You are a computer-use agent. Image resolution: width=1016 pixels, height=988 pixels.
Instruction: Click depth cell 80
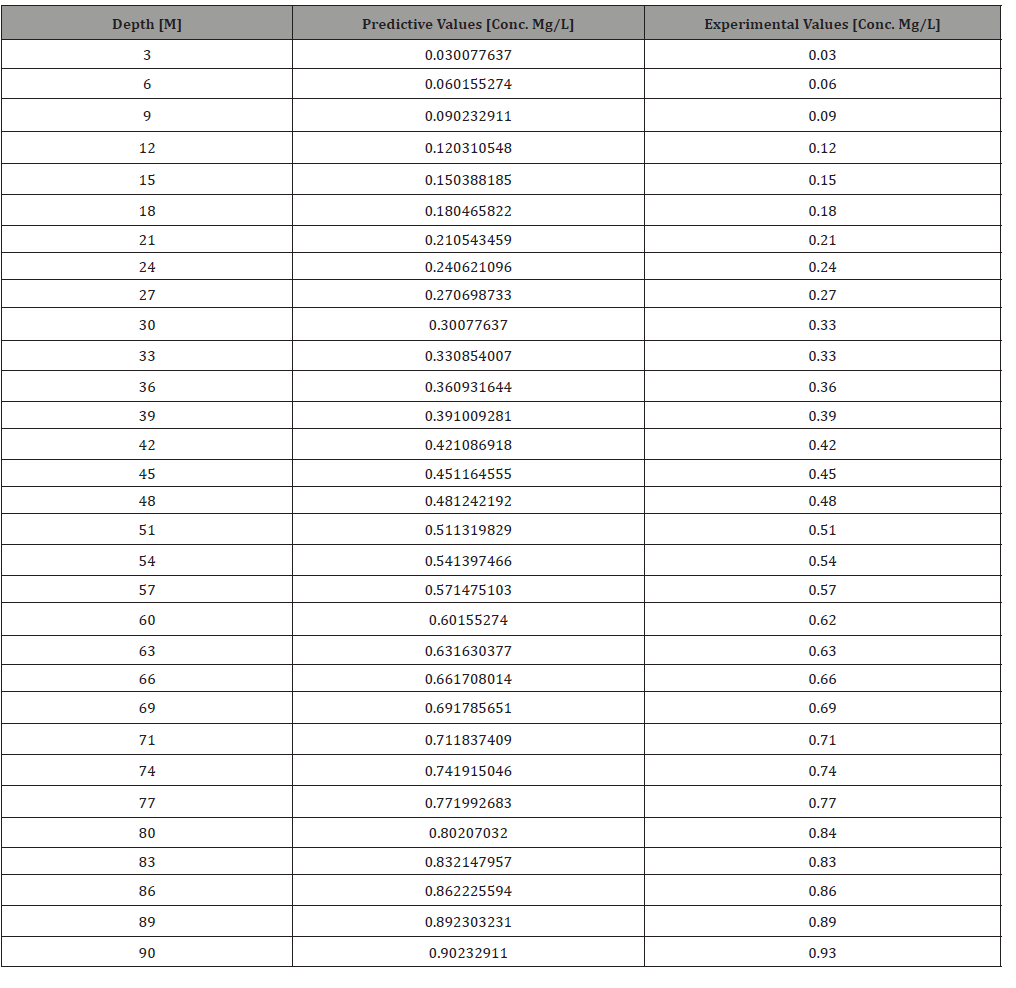coord(147,833)
